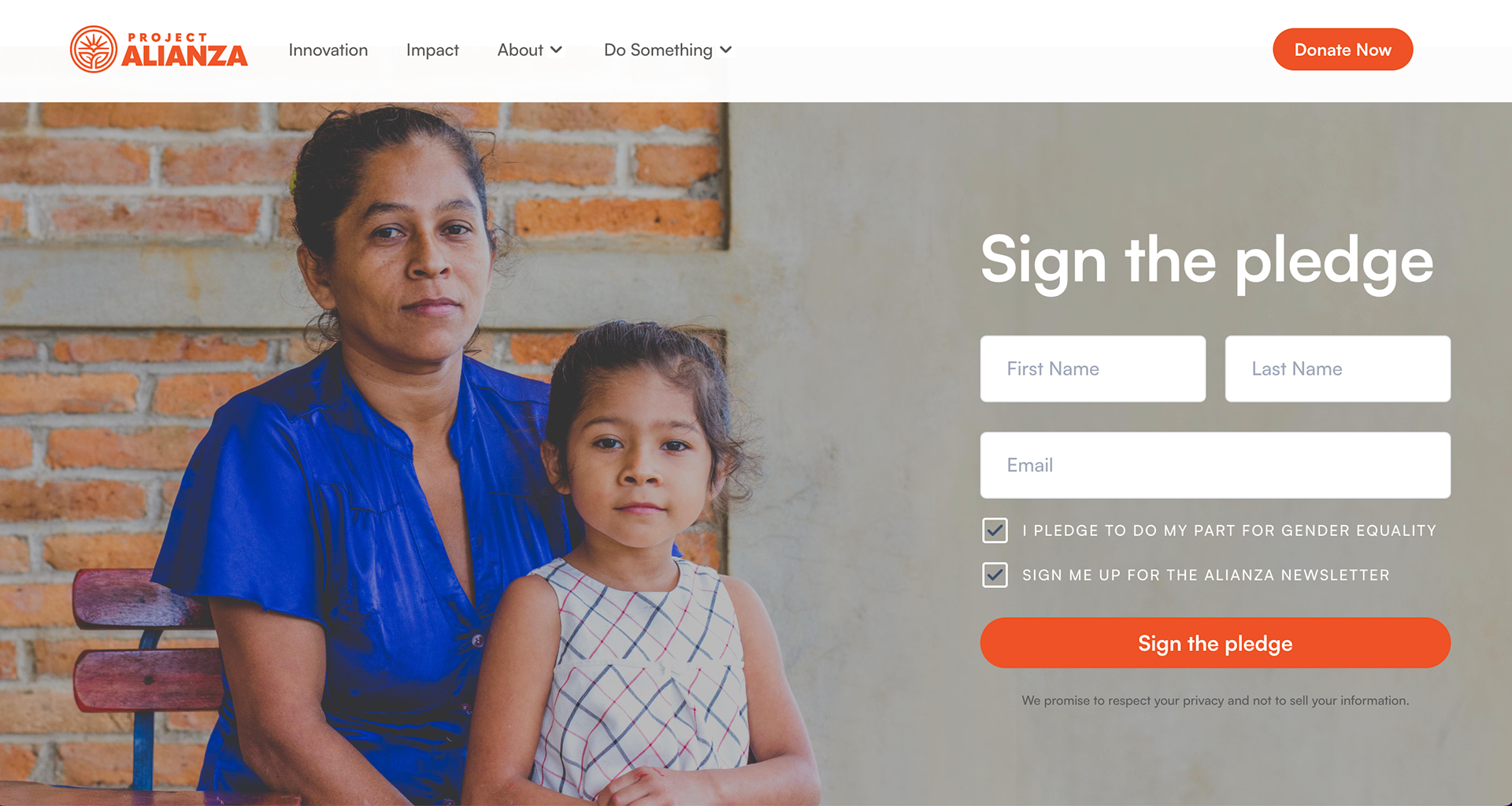Select the Email input field
The height and width of the screenshot is (806, 1512).
coord(1215,465)
